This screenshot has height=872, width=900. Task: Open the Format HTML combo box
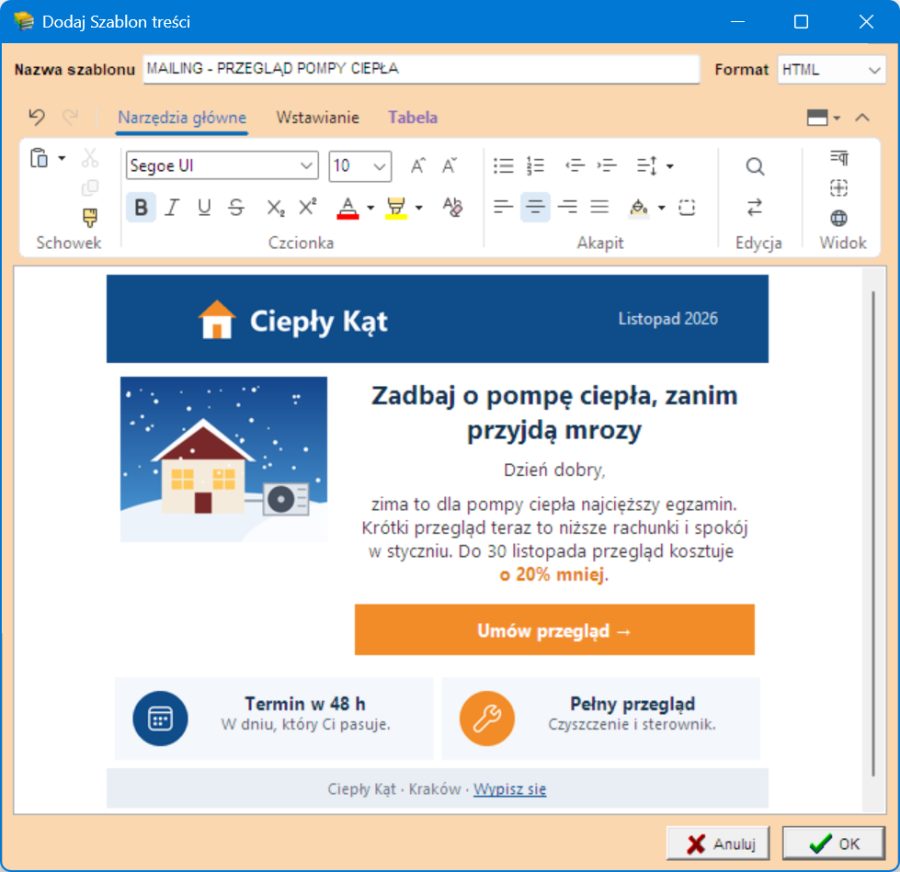tap(831, 69)
